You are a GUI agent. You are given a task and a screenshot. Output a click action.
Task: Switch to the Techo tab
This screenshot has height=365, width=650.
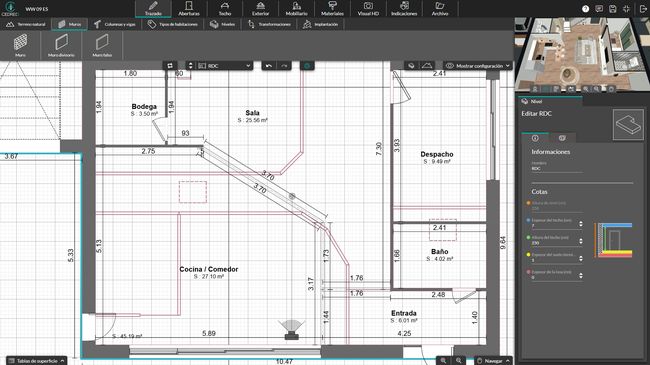225,9
